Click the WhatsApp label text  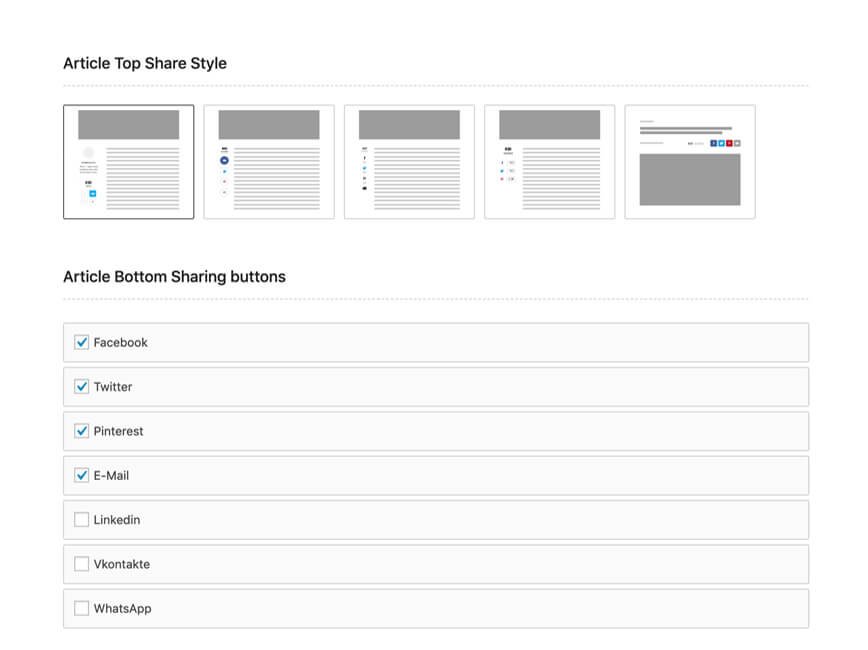point(122,608)
